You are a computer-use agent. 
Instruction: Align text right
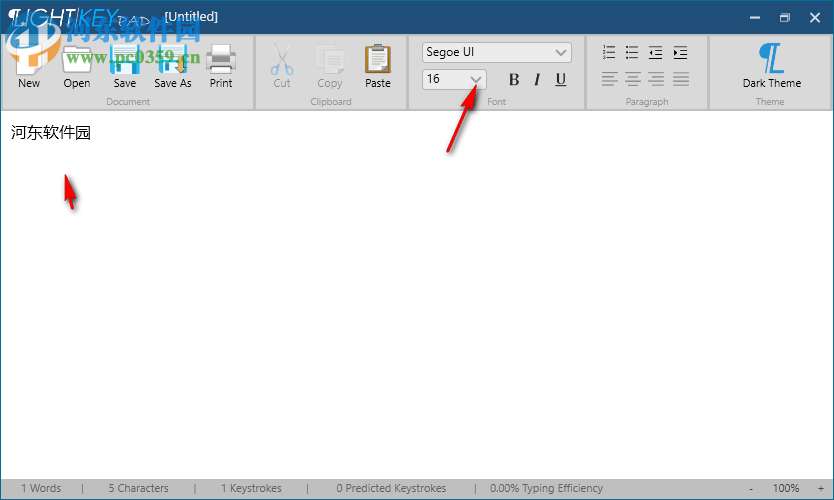click(656, 79)
